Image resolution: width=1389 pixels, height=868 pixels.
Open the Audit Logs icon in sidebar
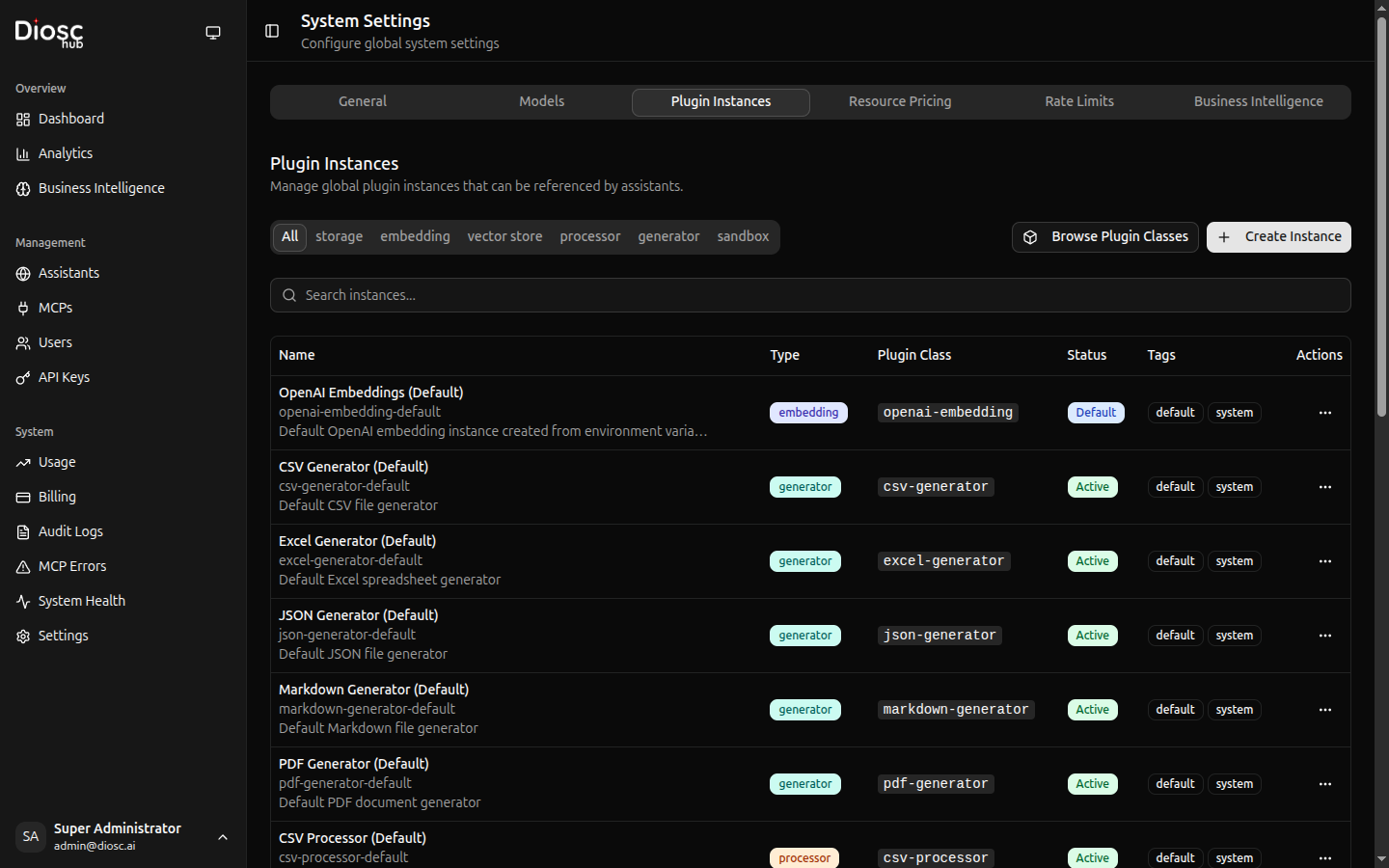[22, 531]
